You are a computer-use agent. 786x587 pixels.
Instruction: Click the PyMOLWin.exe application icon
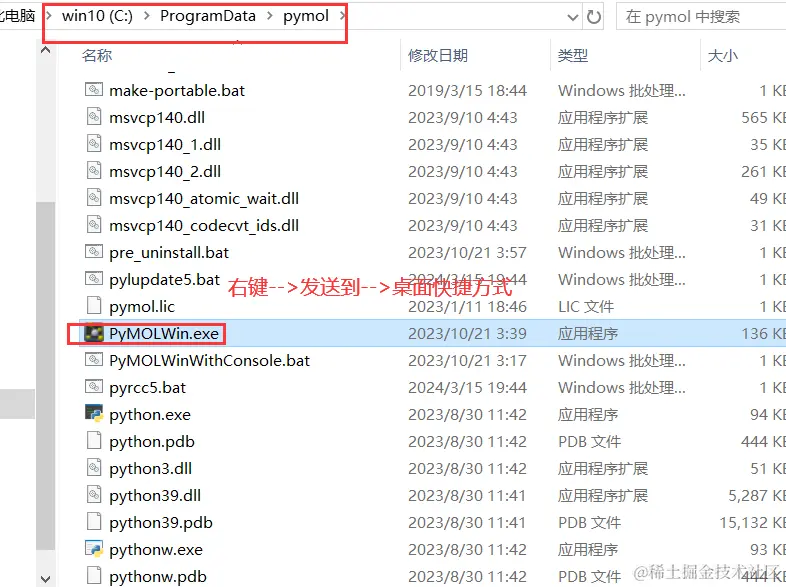coord(94,333)
